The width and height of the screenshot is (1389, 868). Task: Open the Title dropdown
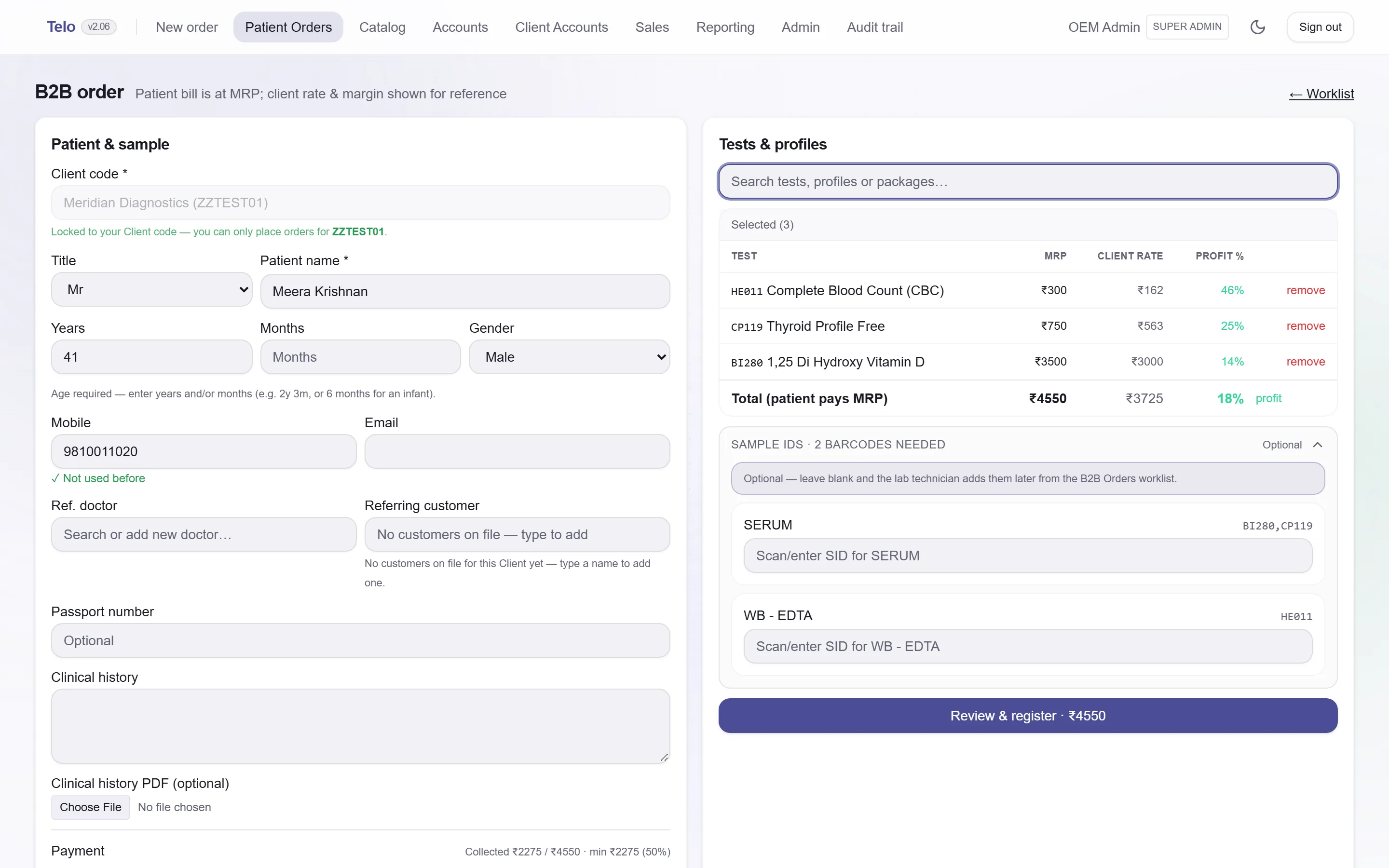[x=151, y=289]
